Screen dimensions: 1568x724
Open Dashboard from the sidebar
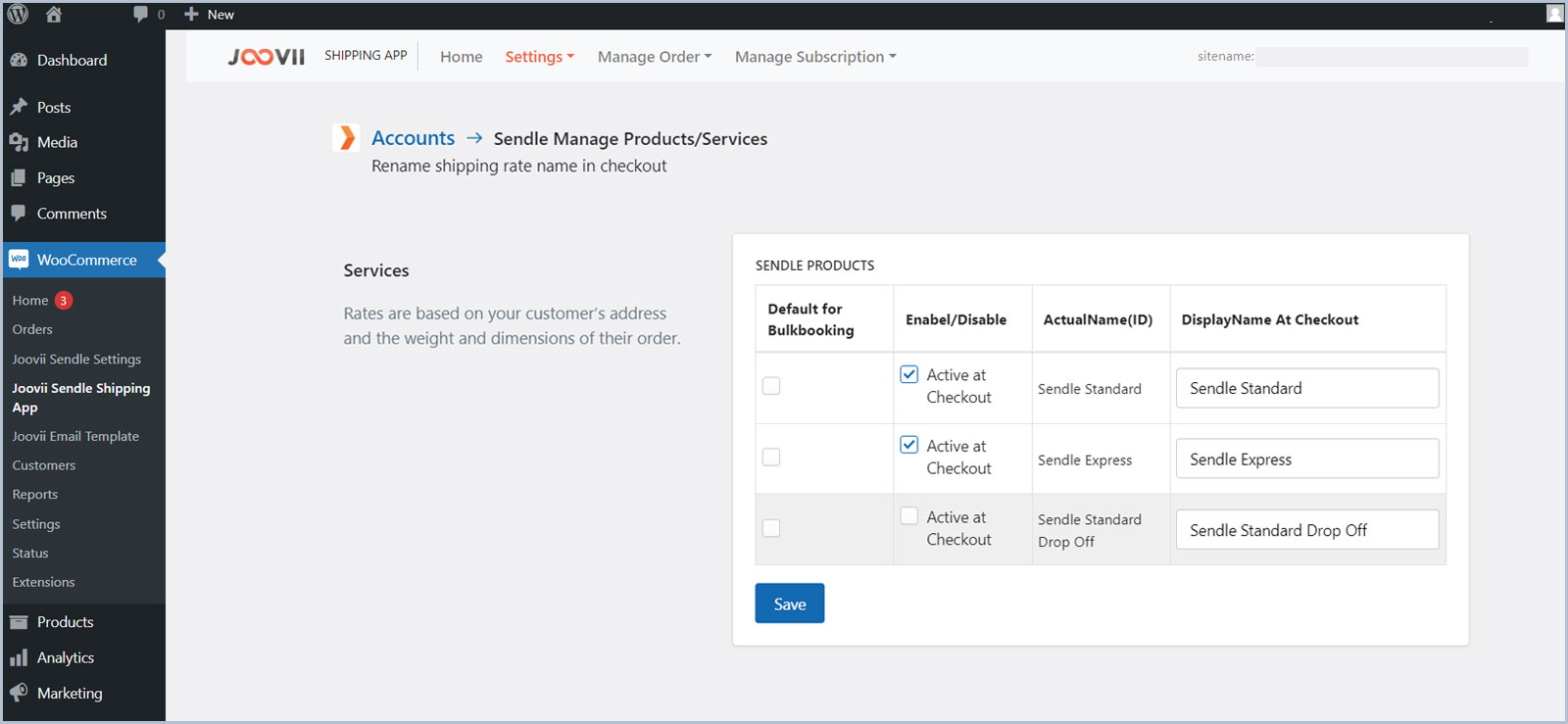click(x=72, y=60)
